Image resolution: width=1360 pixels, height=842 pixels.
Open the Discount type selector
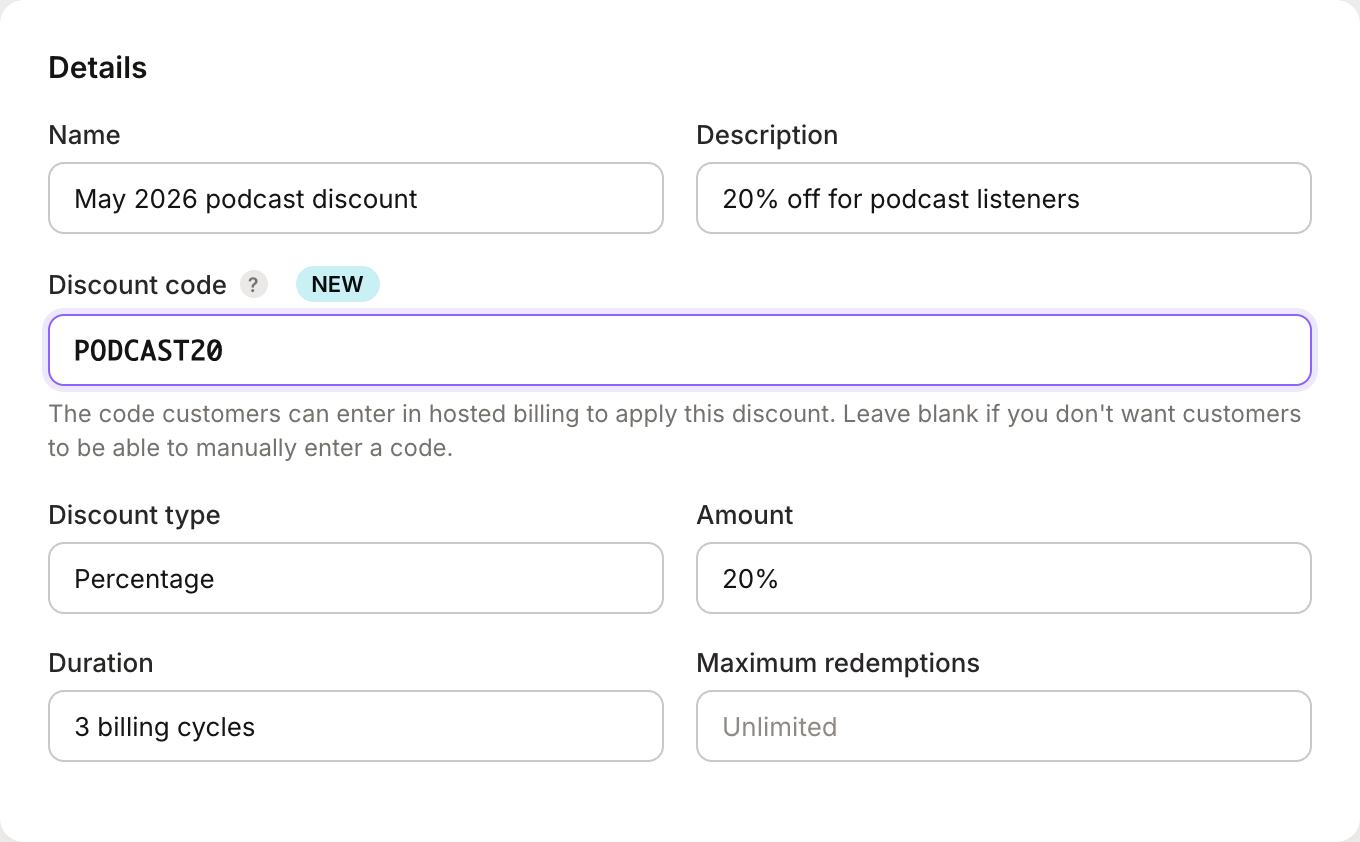355,578
